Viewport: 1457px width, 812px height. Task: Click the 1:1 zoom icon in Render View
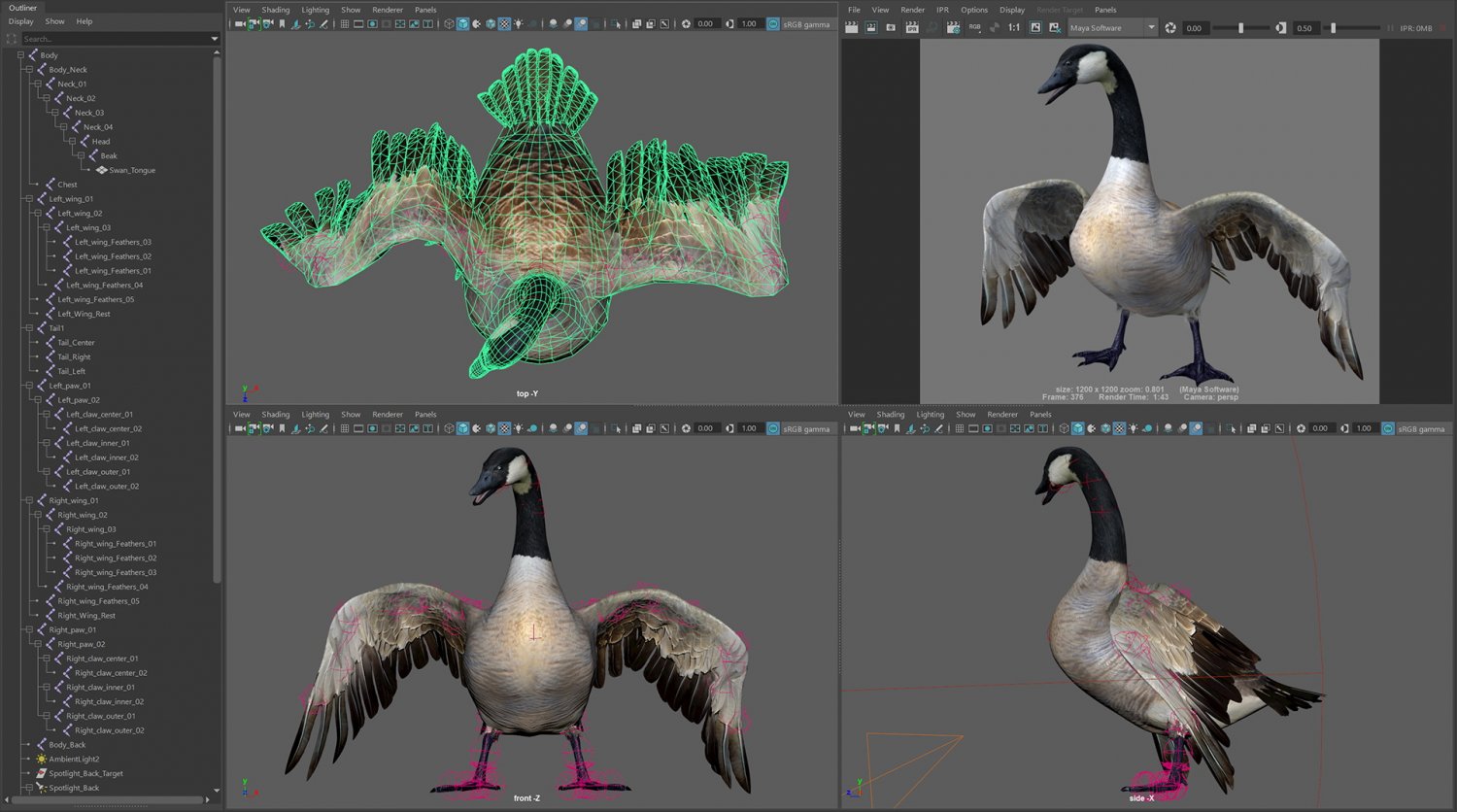click(x=1013, y=27)
